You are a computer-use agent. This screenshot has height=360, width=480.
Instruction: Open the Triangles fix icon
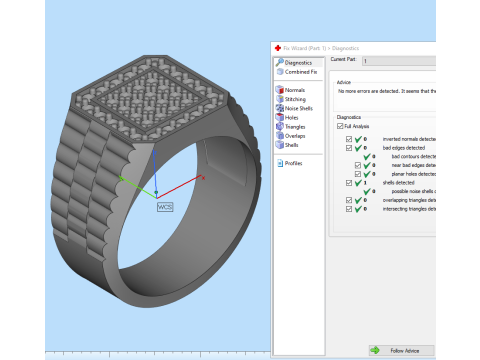[279, 127]
